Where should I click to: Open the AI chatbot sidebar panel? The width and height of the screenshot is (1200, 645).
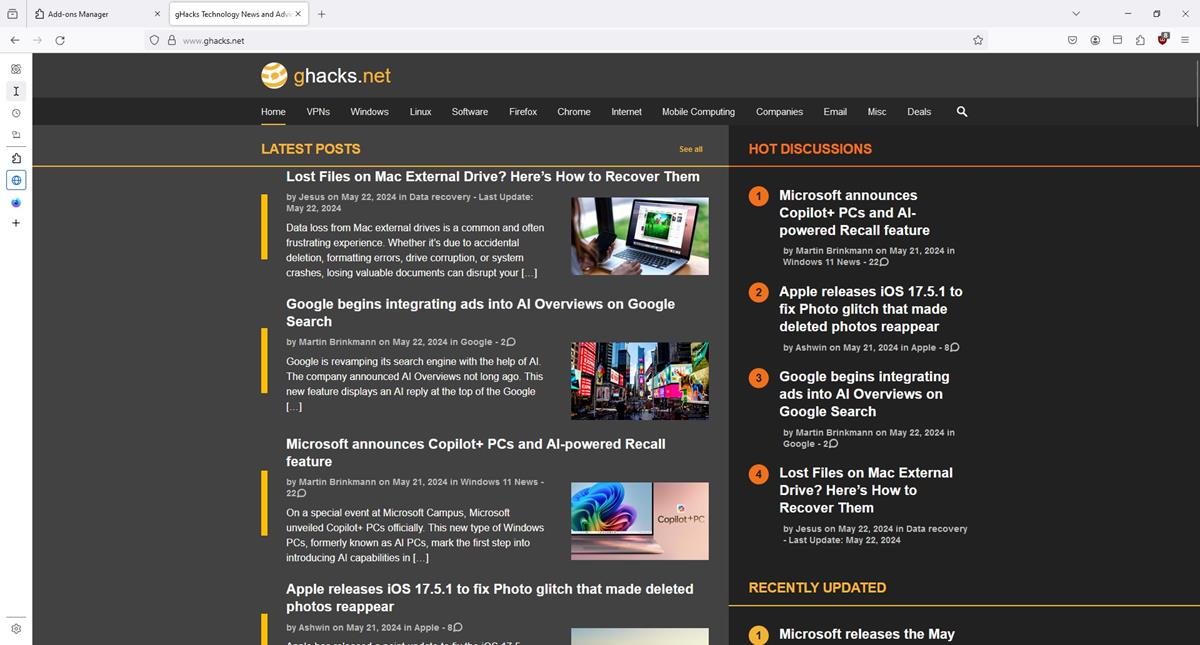pos(16,69)
